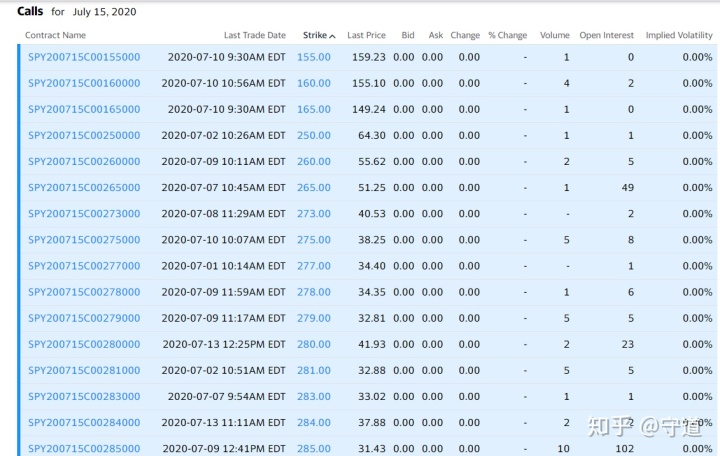Open contract SPY200715C00155000

point(84,57)
